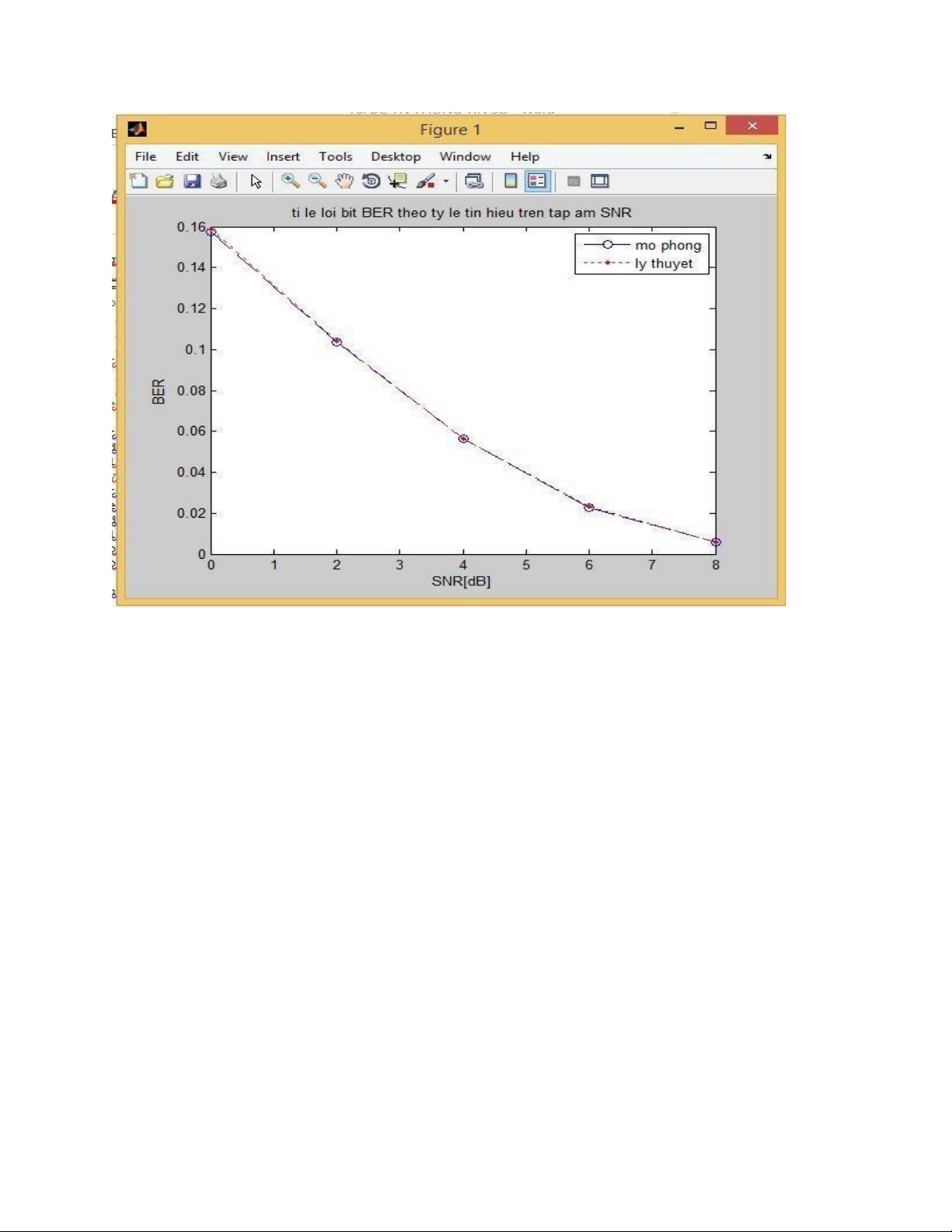952x1232 pixels.
Task: Activate the Pan hand tool
Action: coord(344,181)
